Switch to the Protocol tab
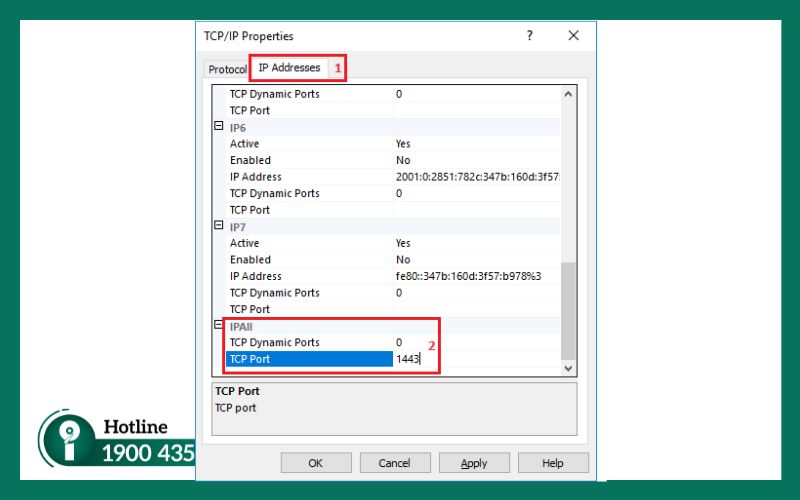Screen dimensions: 800x500 226,69
